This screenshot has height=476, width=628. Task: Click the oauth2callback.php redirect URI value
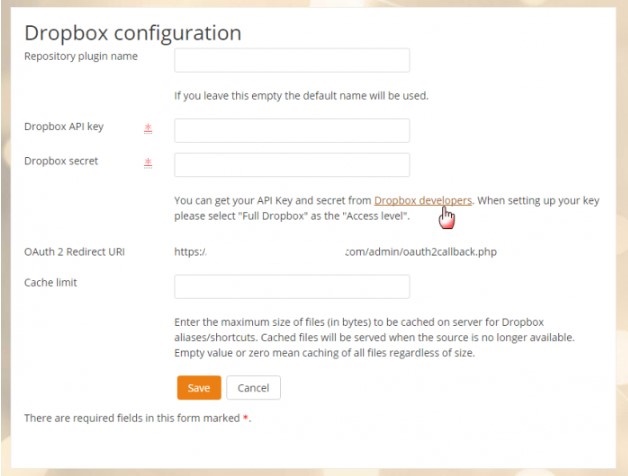pyautogui.click(x=420, y=251)
